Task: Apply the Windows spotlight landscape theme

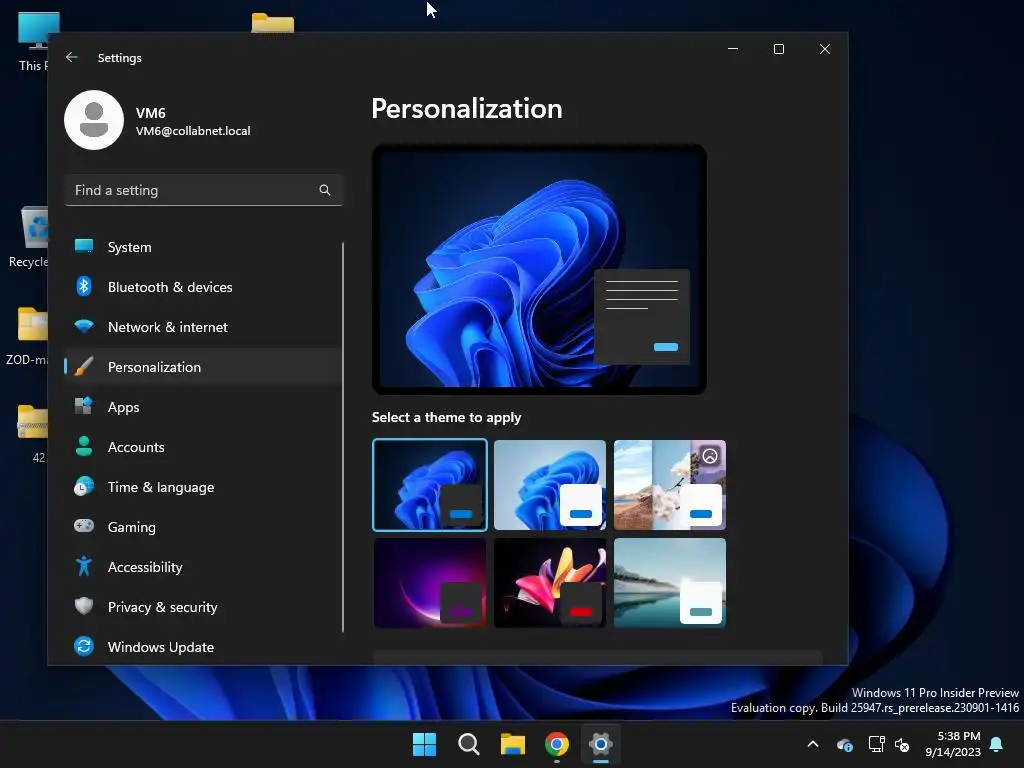Action: click(670, 485)
